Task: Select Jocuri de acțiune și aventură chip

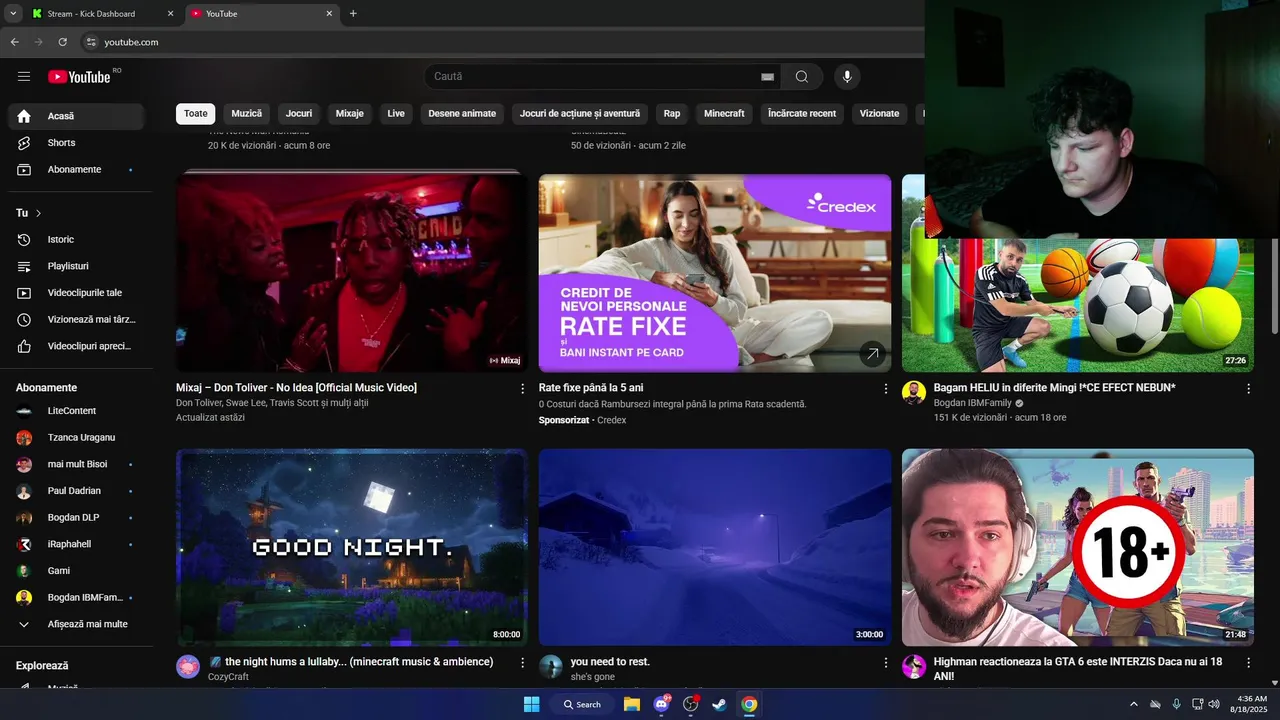Action: 580,114
